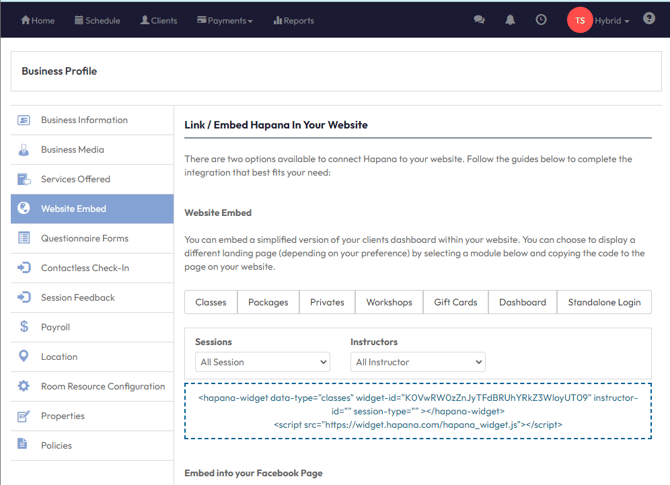Expand the Hybrid account dropdown
This screenshot has width=670, height=485.
coord(612,20)
